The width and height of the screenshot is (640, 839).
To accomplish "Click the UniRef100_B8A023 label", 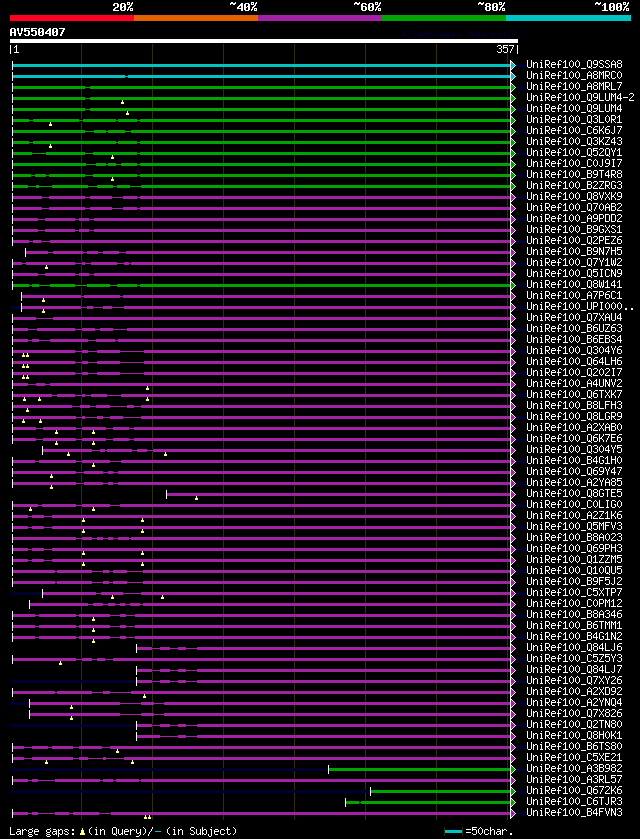I will [574, 538].
